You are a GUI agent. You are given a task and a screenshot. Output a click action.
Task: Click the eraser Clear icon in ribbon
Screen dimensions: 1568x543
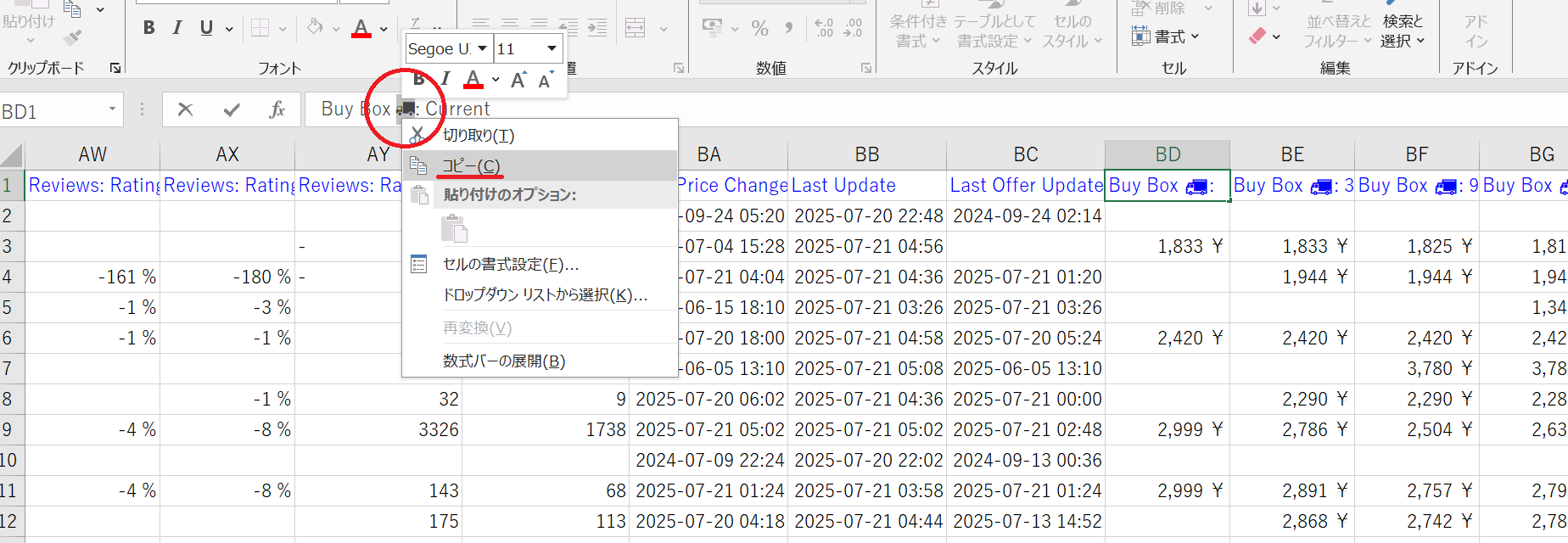point(1257,36)
